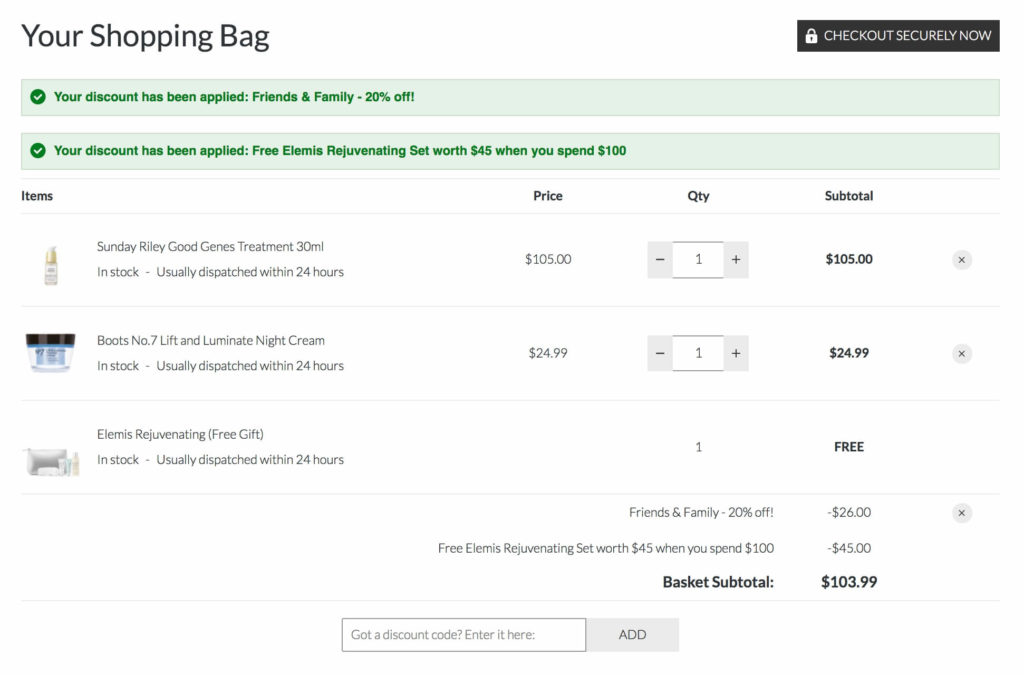1024x675 pixels.
Task: Click stock status under Sunday Riley item
Action: [220, 272]
